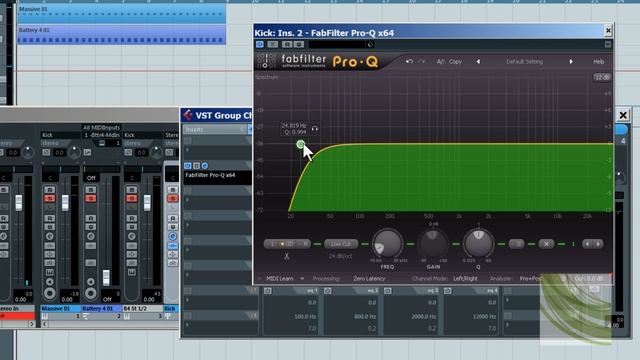Bypass the selected EQ band

coord(516,244)
